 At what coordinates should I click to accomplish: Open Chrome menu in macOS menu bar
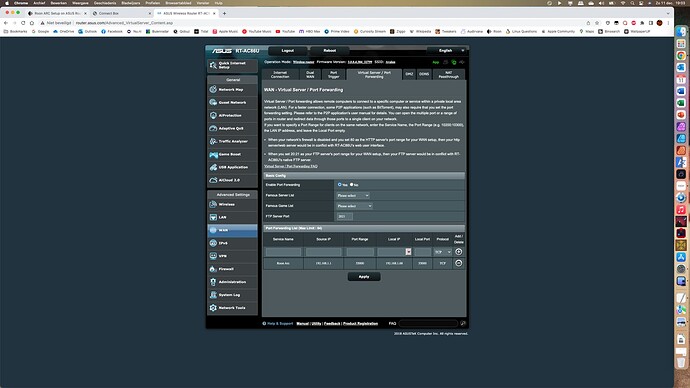point(21,3)
